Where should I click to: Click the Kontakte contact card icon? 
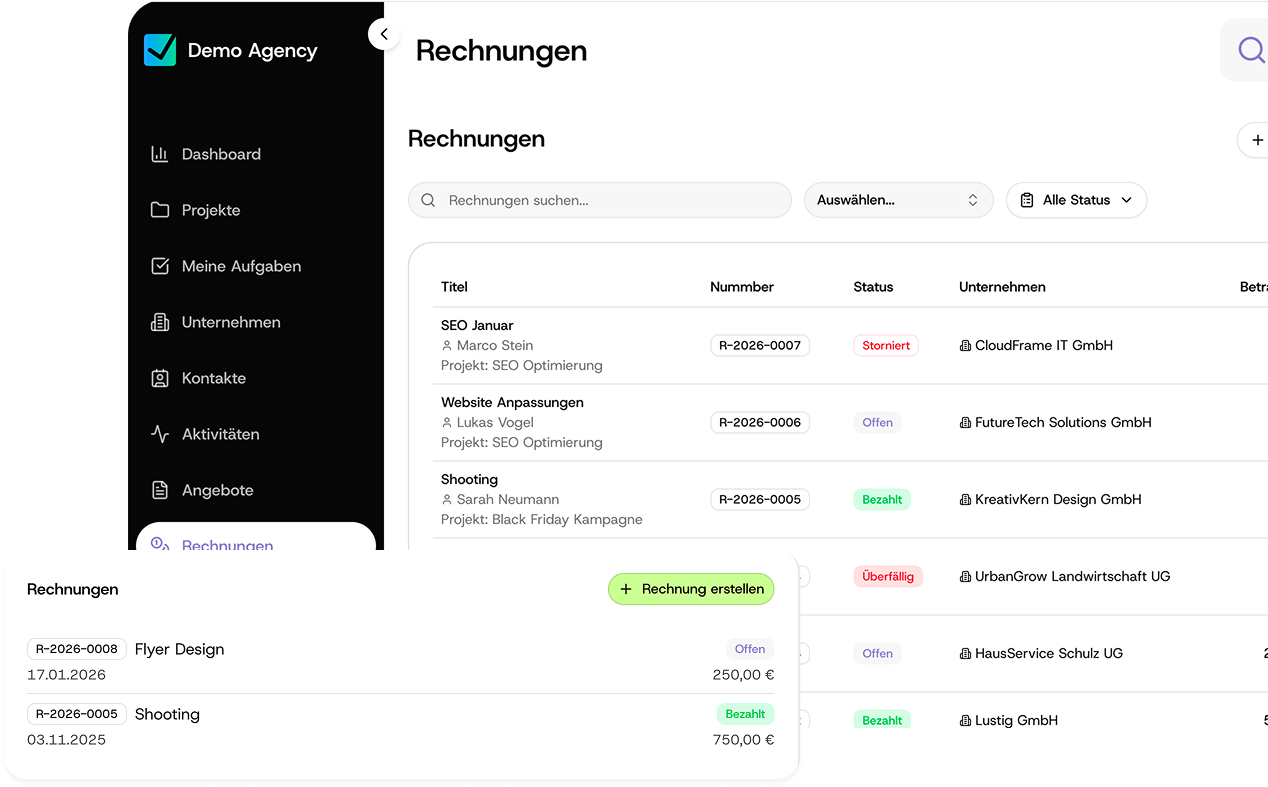coord(160,378)
